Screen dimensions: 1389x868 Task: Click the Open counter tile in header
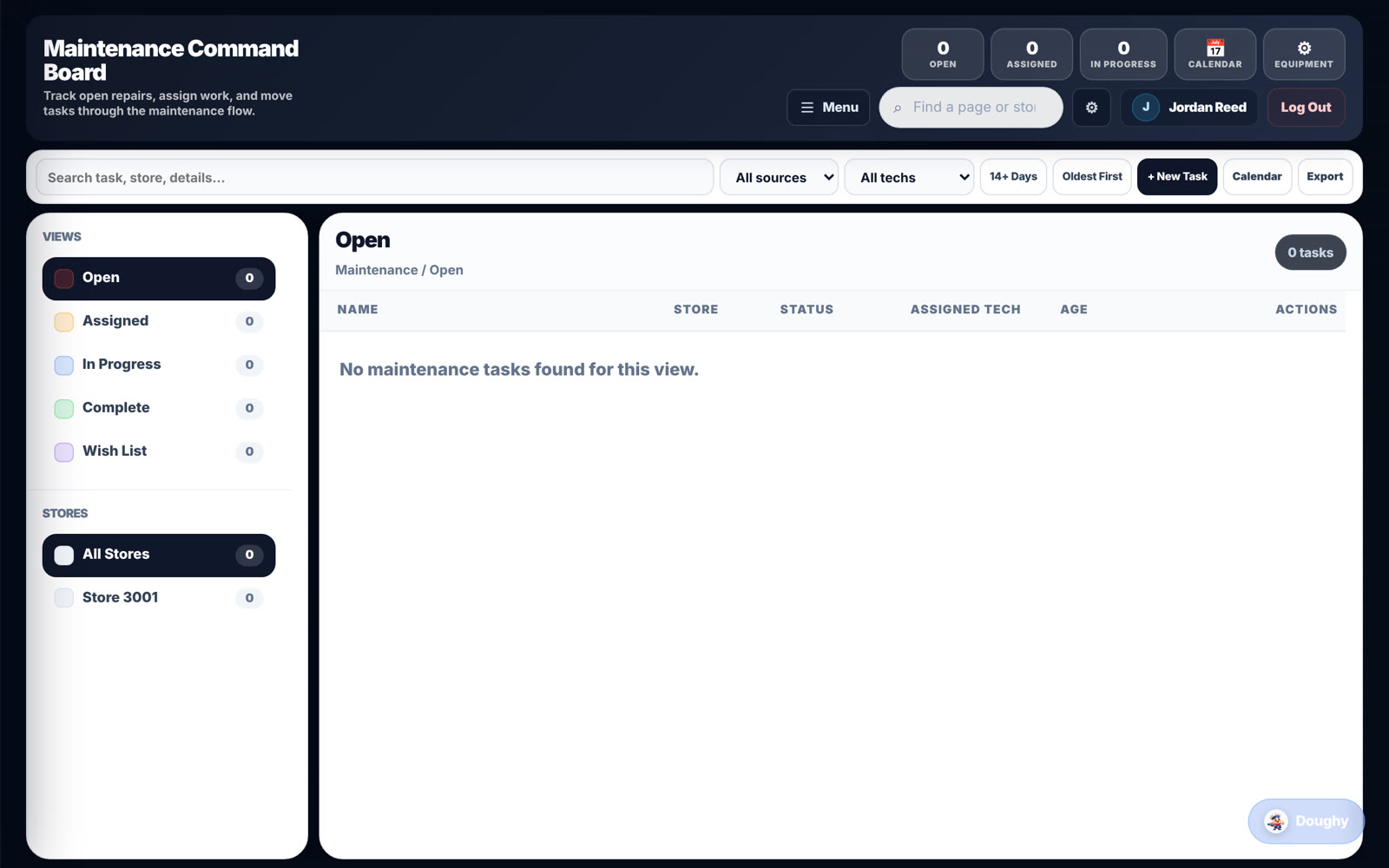(943, 54)
